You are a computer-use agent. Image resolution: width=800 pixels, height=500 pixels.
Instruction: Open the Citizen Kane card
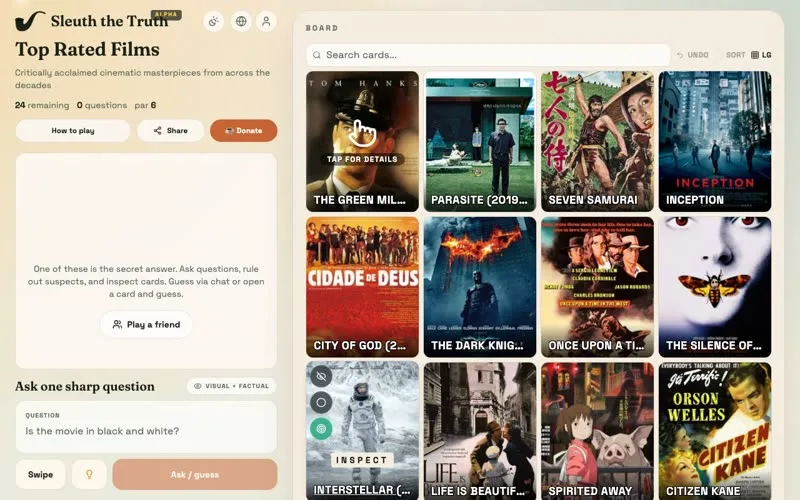[715, 431]
